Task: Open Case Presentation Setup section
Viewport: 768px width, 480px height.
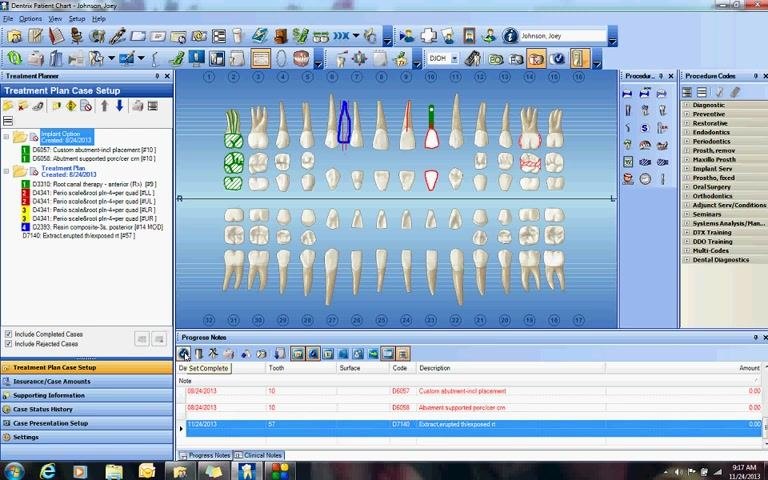Action: [x=87, y=423]
